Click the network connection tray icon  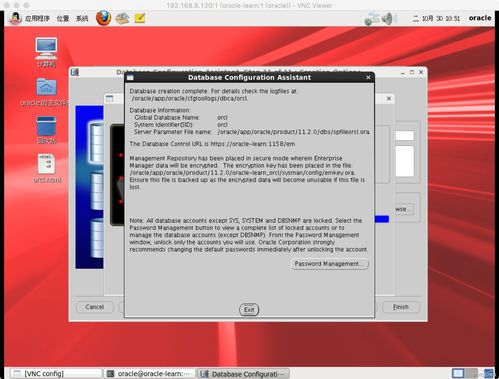pos(372,19)
